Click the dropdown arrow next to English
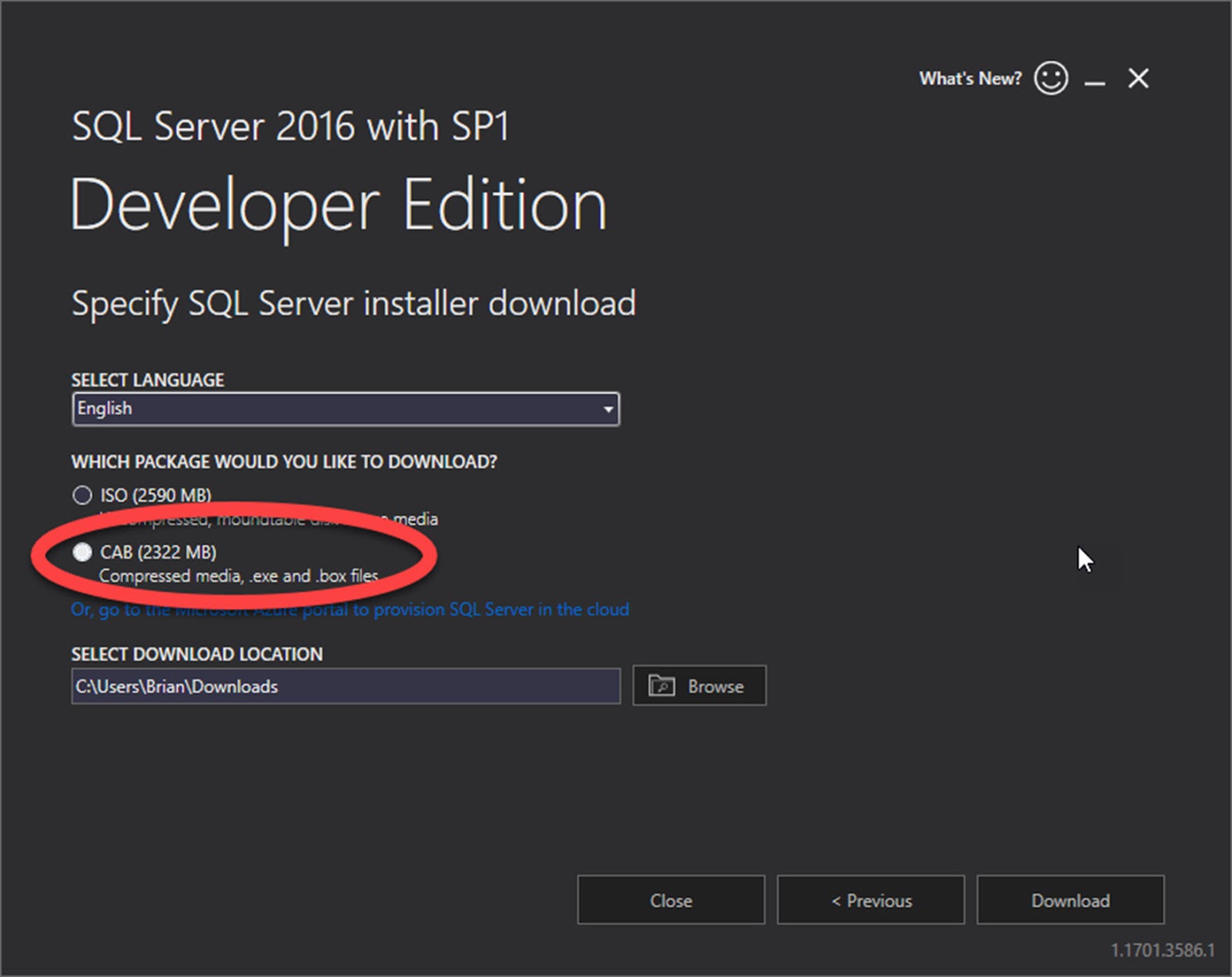The width and height of the screenshot is (1232, 977). pos(608,409)
